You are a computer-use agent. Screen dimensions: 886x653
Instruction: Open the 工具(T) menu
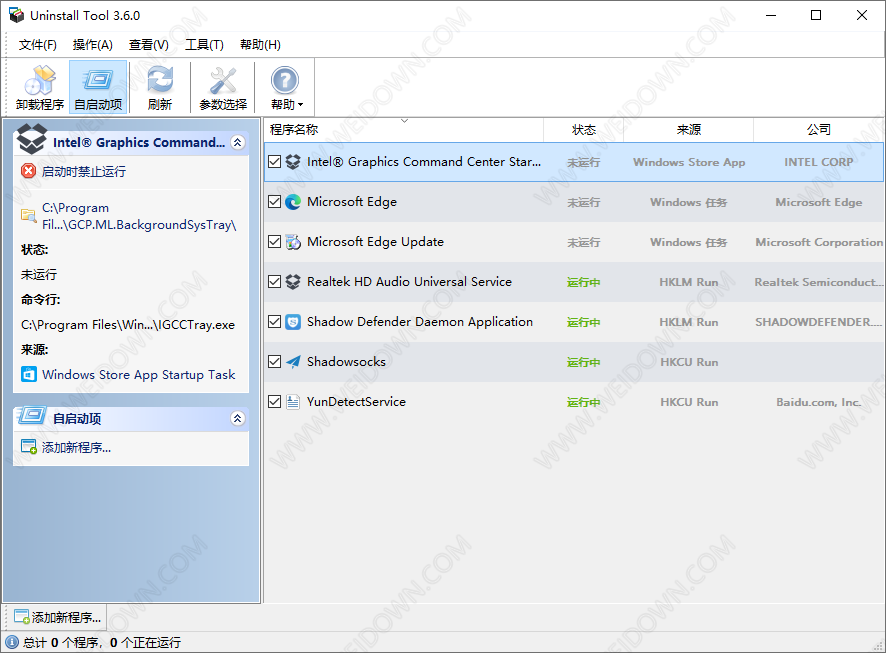coord(204,45)
